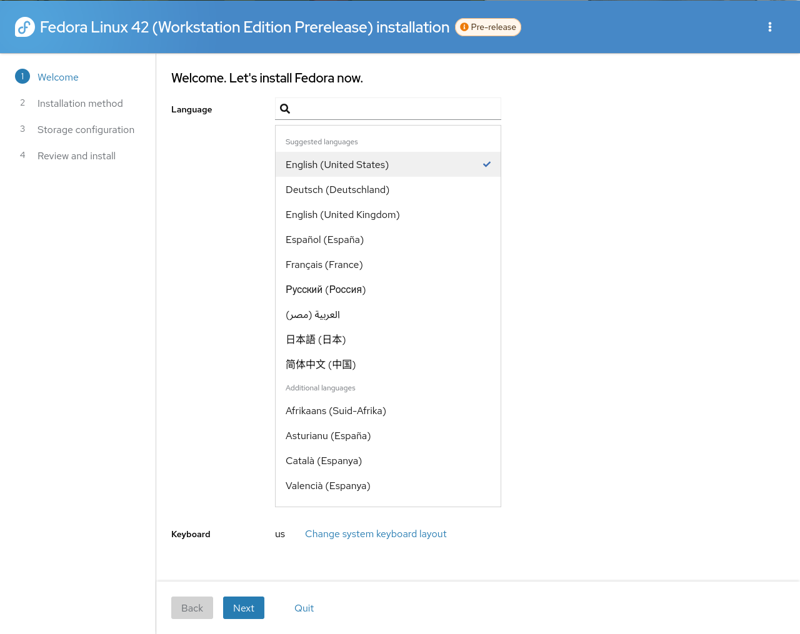The height and width of the screenshot is (634, 800).
Task: Select Español (España) language
Action: click(388, 239)
